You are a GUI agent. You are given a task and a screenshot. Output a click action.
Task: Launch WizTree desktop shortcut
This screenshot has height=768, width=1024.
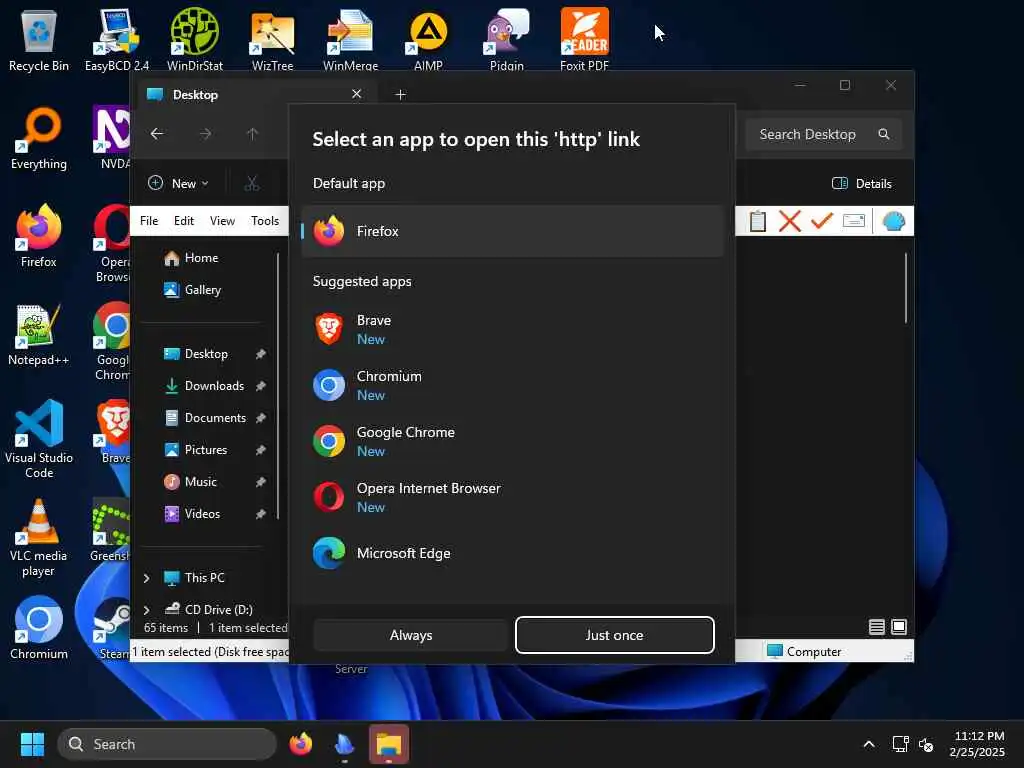(x=272, y=40)
